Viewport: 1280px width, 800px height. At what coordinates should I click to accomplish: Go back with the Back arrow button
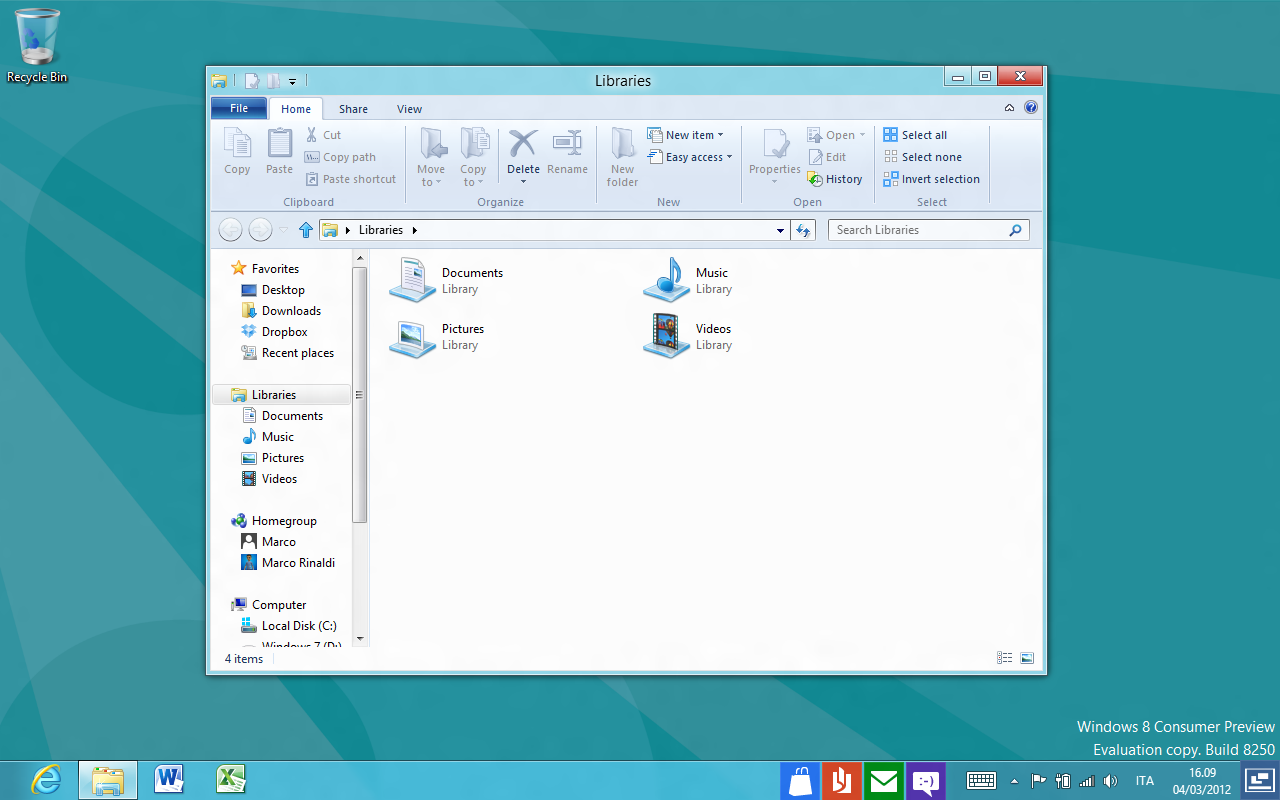coord(230,230)
